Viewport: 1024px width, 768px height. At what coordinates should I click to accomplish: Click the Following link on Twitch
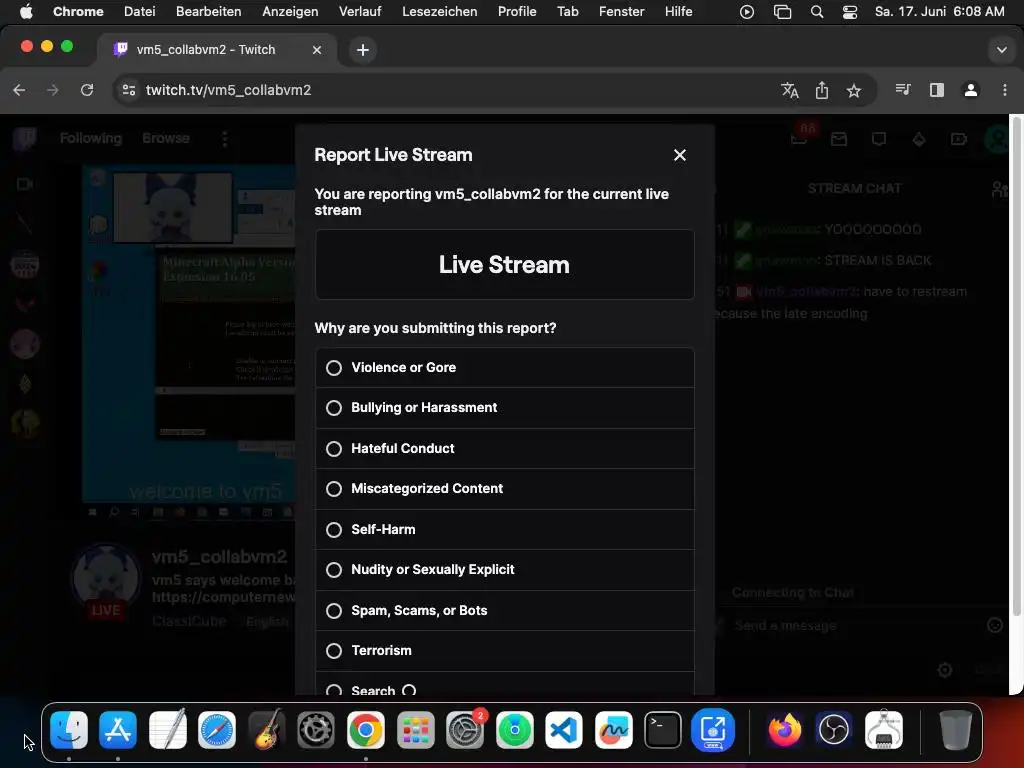pyautogui.click(x=91, y=138)
